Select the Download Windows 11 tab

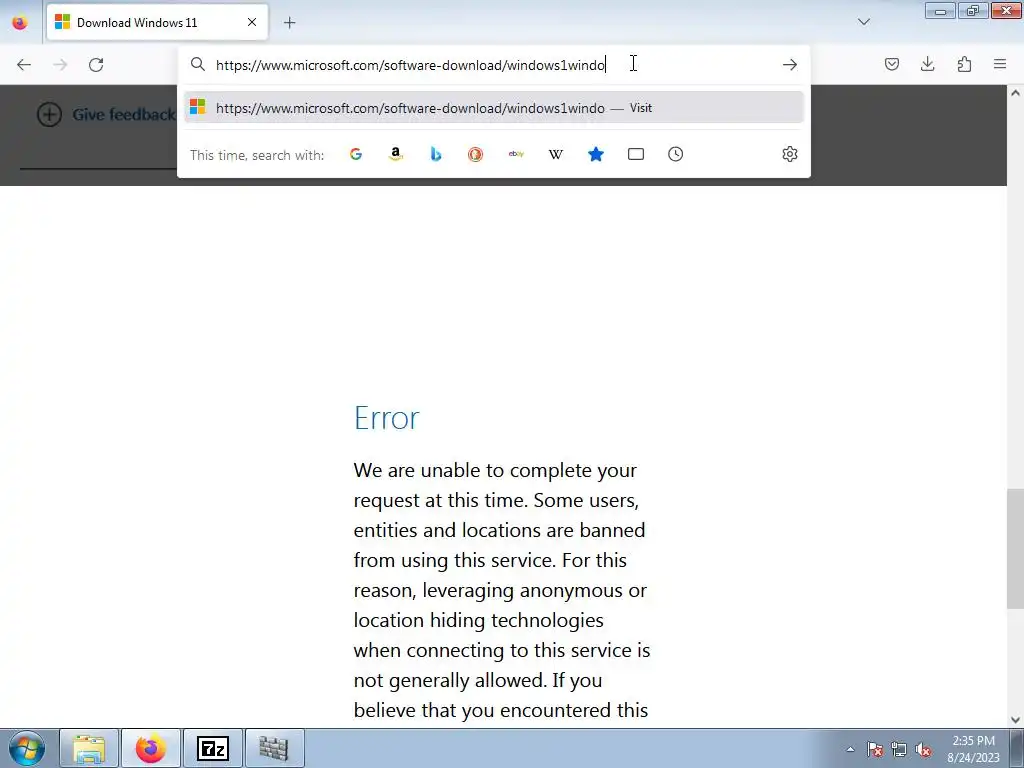click(157, 23)
